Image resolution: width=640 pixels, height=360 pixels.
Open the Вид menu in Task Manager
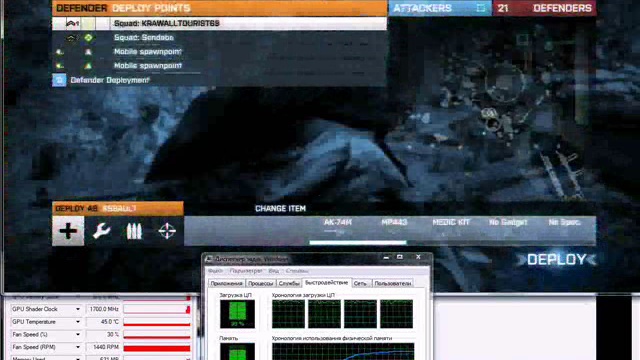(273, 271)
